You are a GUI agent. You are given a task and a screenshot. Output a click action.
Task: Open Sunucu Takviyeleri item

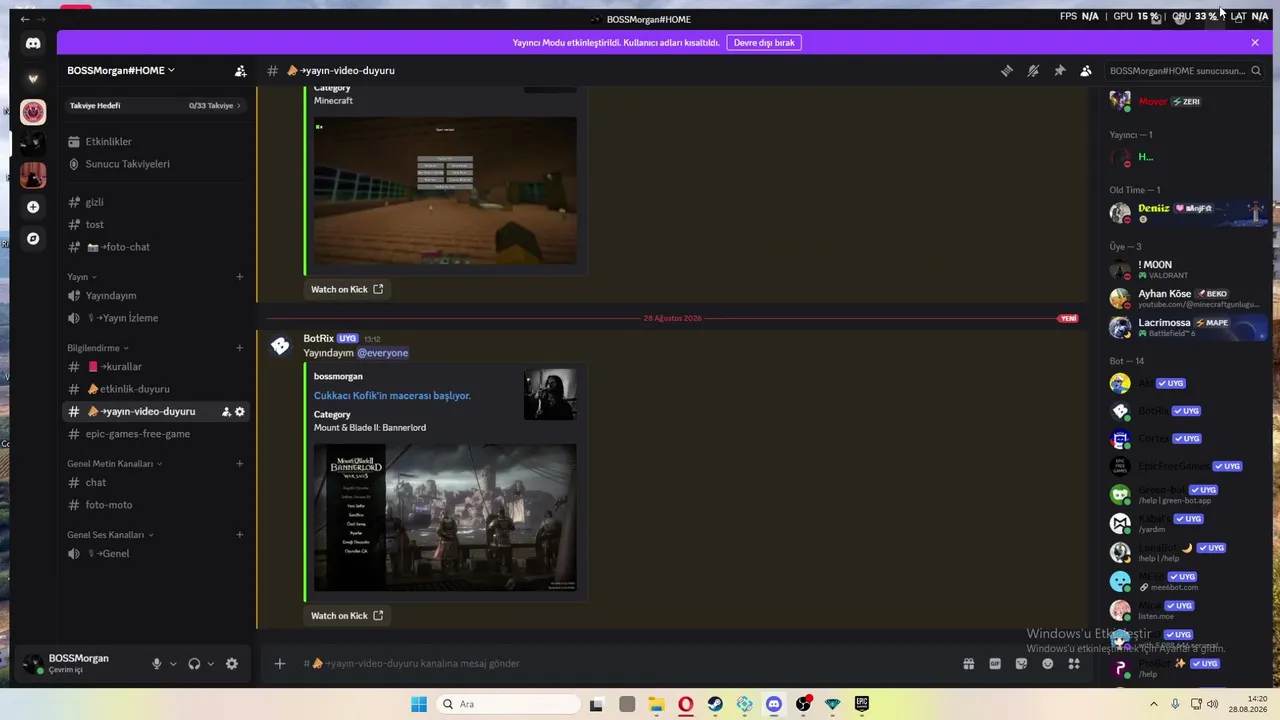(155, 164)
